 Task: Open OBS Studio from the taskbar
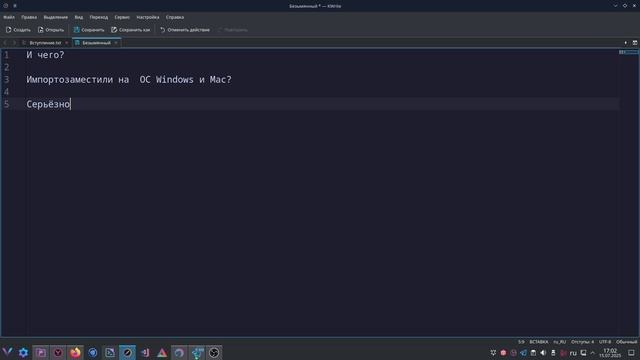[x=214, y=353]
